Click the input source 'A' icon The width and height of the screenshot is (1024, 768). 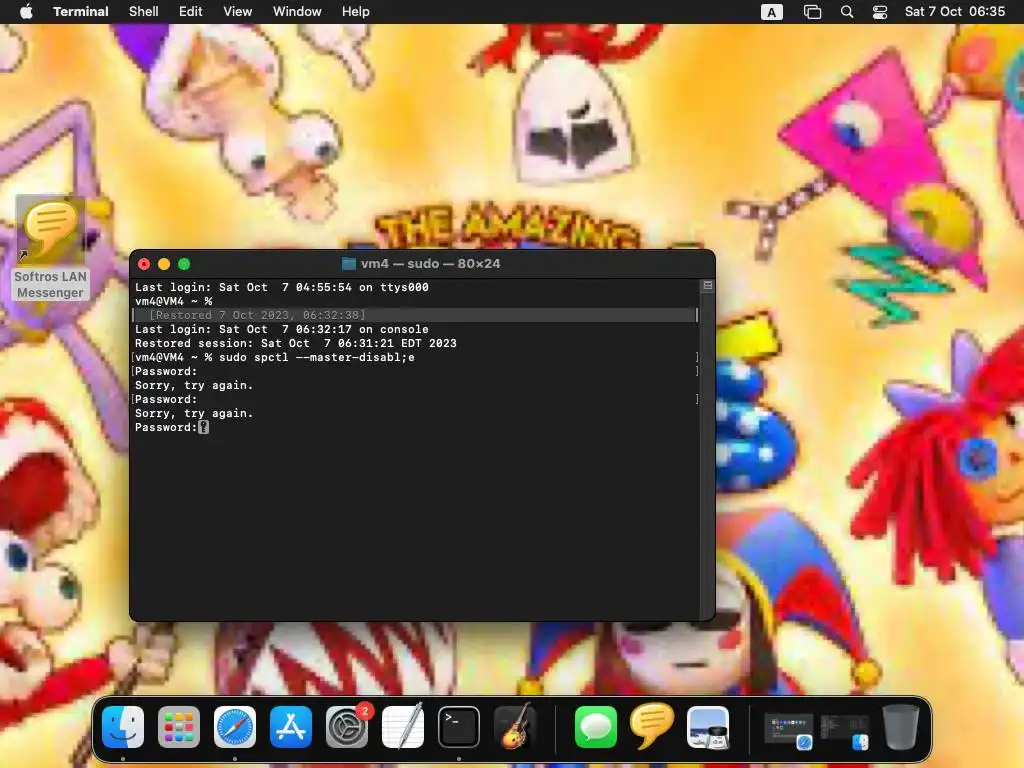coord(771,12)
